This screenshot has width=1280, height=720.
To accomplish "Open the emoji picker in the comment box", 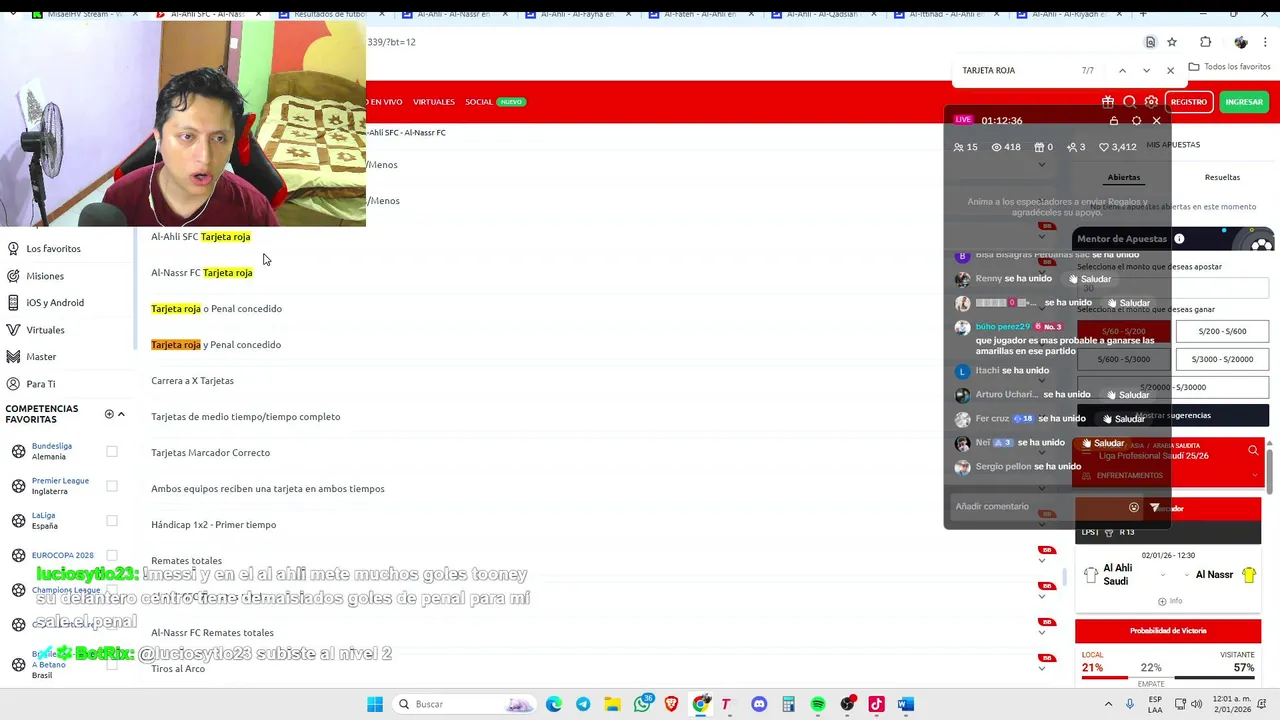I will tap(1134, 507).
